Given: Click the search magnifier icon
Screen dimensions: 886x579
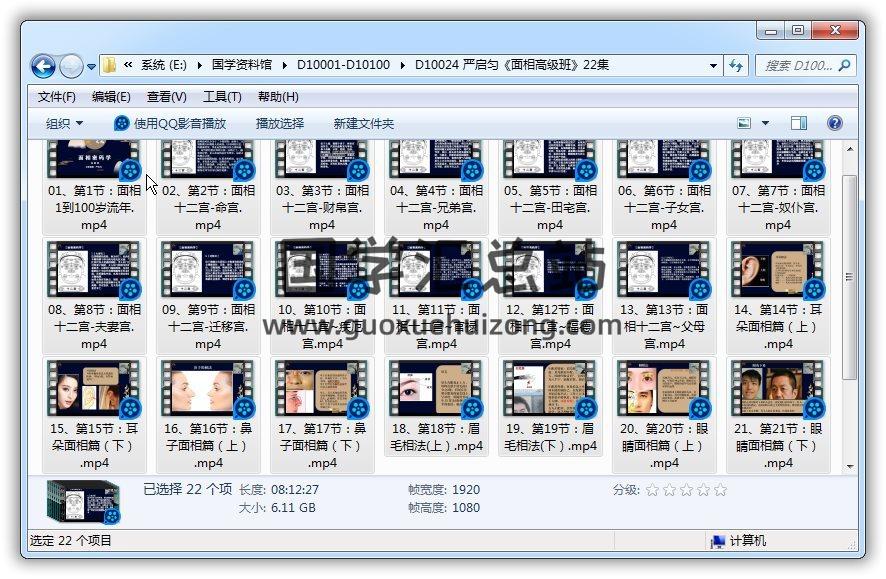Looking at the screenshot, I should coord(844,66).
